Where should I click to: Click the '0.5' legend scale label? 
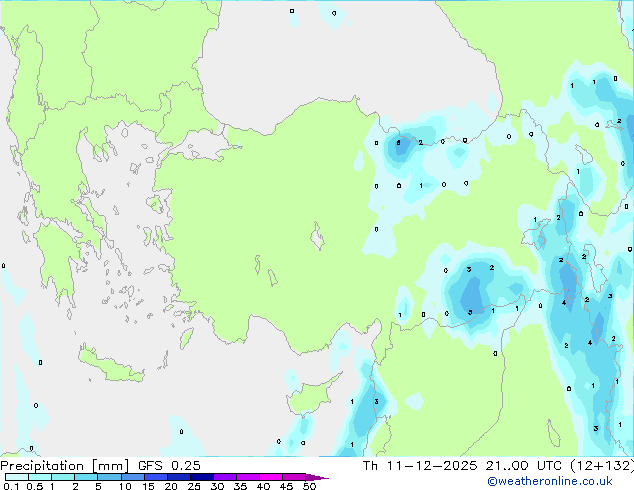pyautogui.click(x=35, y=486)
